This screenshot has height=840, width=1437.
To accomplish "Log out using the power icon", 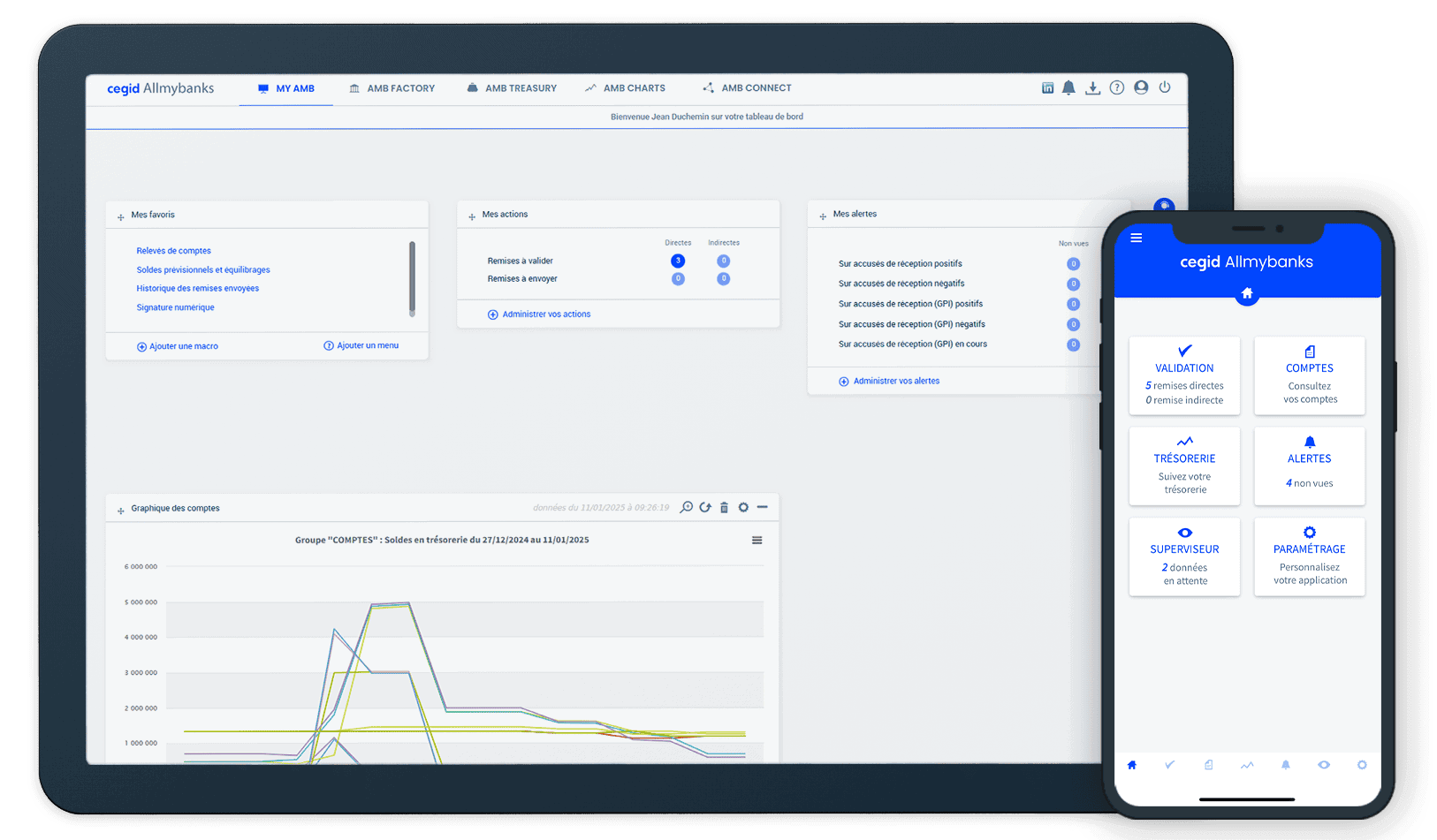I will pos(1165,87).
